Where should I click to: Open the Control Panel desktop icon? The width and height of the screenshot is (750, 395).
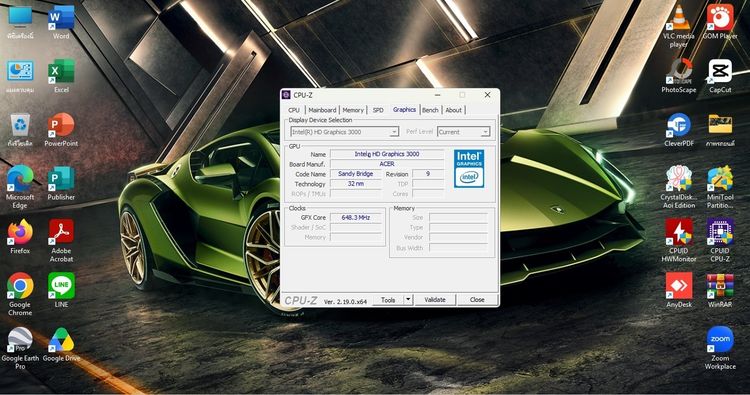click(20, 76)
